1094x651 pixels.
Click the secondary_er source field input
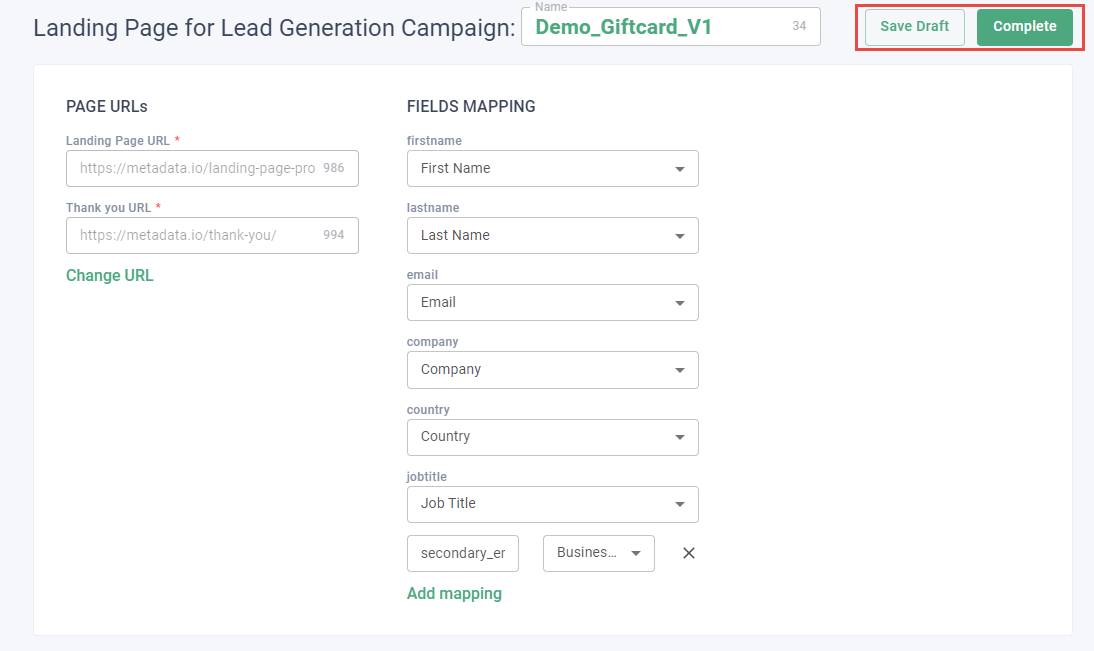click(463, 553)
